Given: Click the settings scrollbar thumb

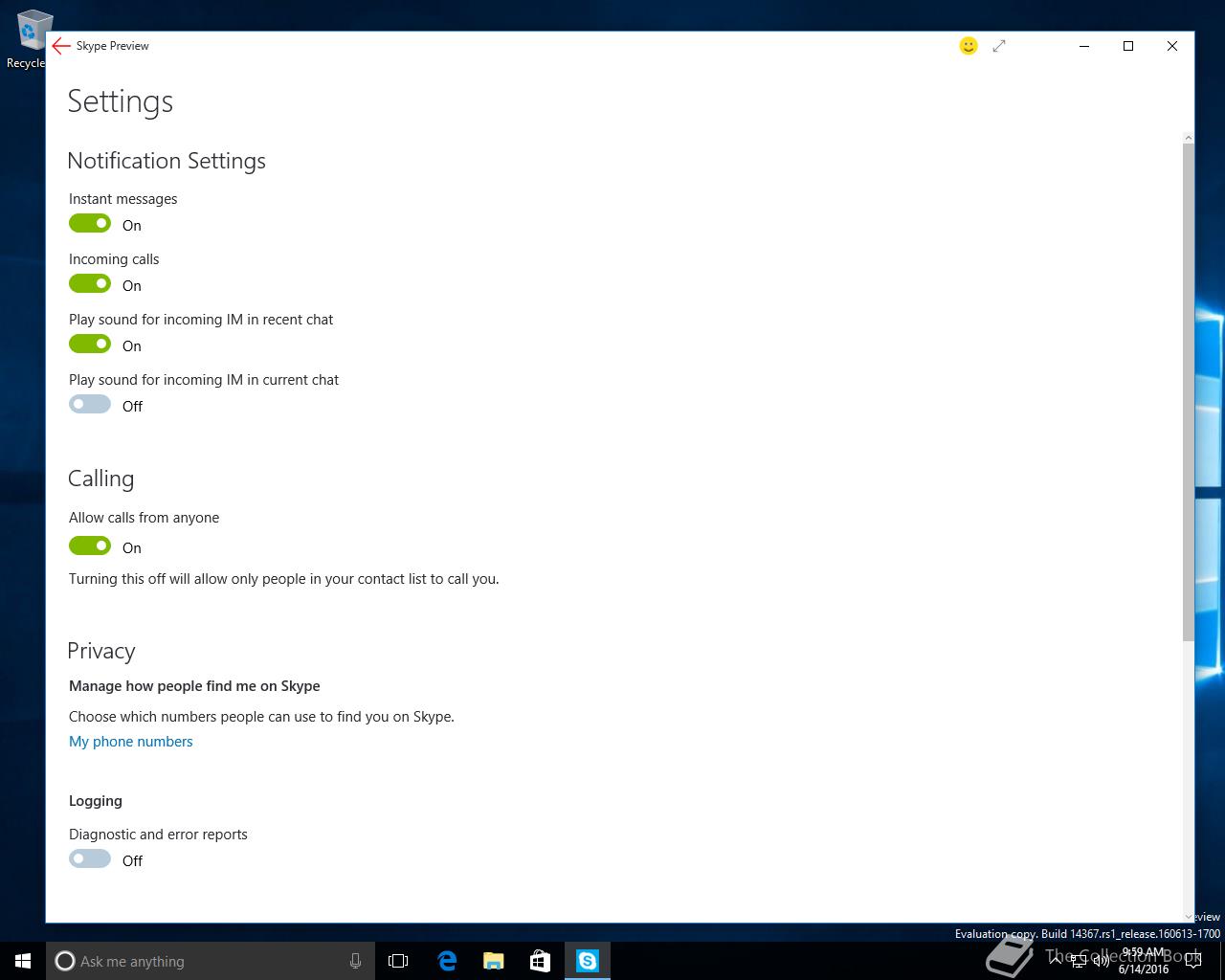Looking at the screenshot, I should pyautogui.click(x=1189, y=392).
